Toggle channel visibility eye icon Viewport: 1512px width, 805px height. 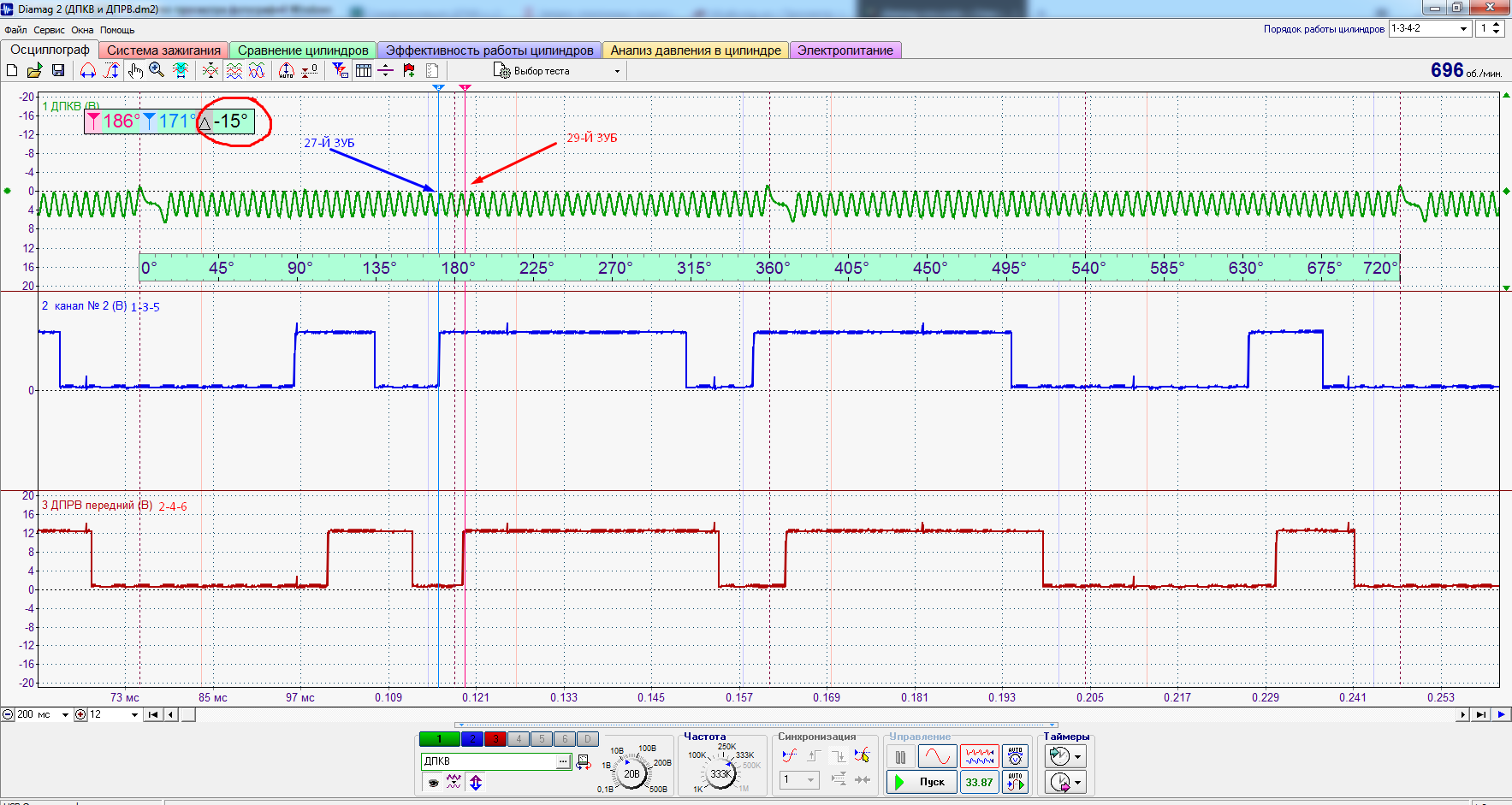click(433, 782)
